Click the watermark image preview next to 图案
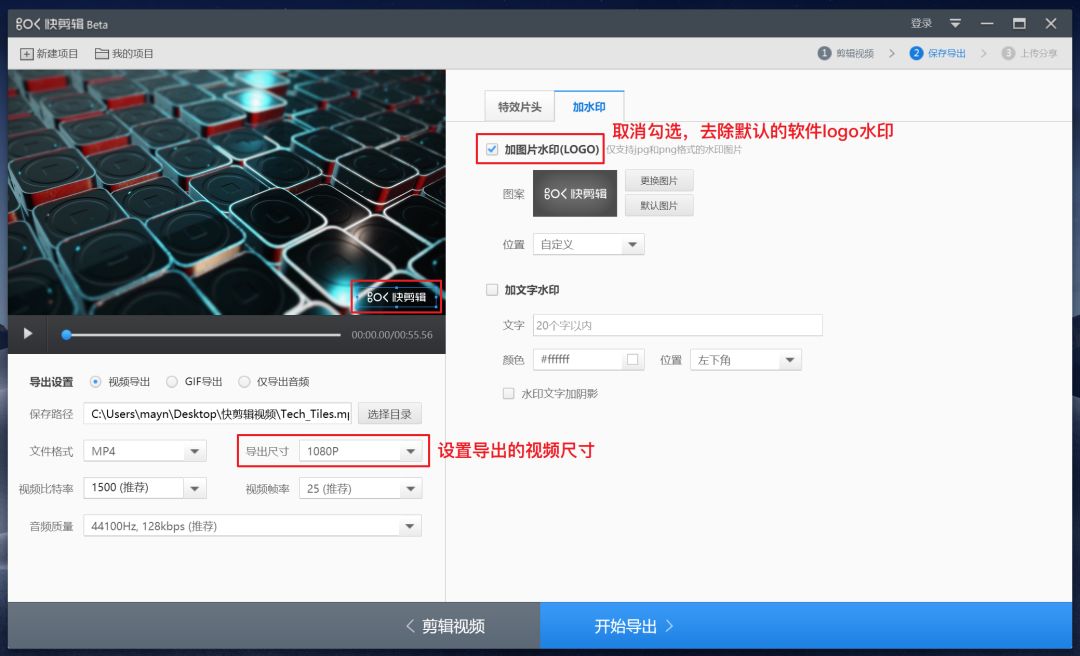Image resolution: width=1080 pixels, height=656 pixels. 574,193
